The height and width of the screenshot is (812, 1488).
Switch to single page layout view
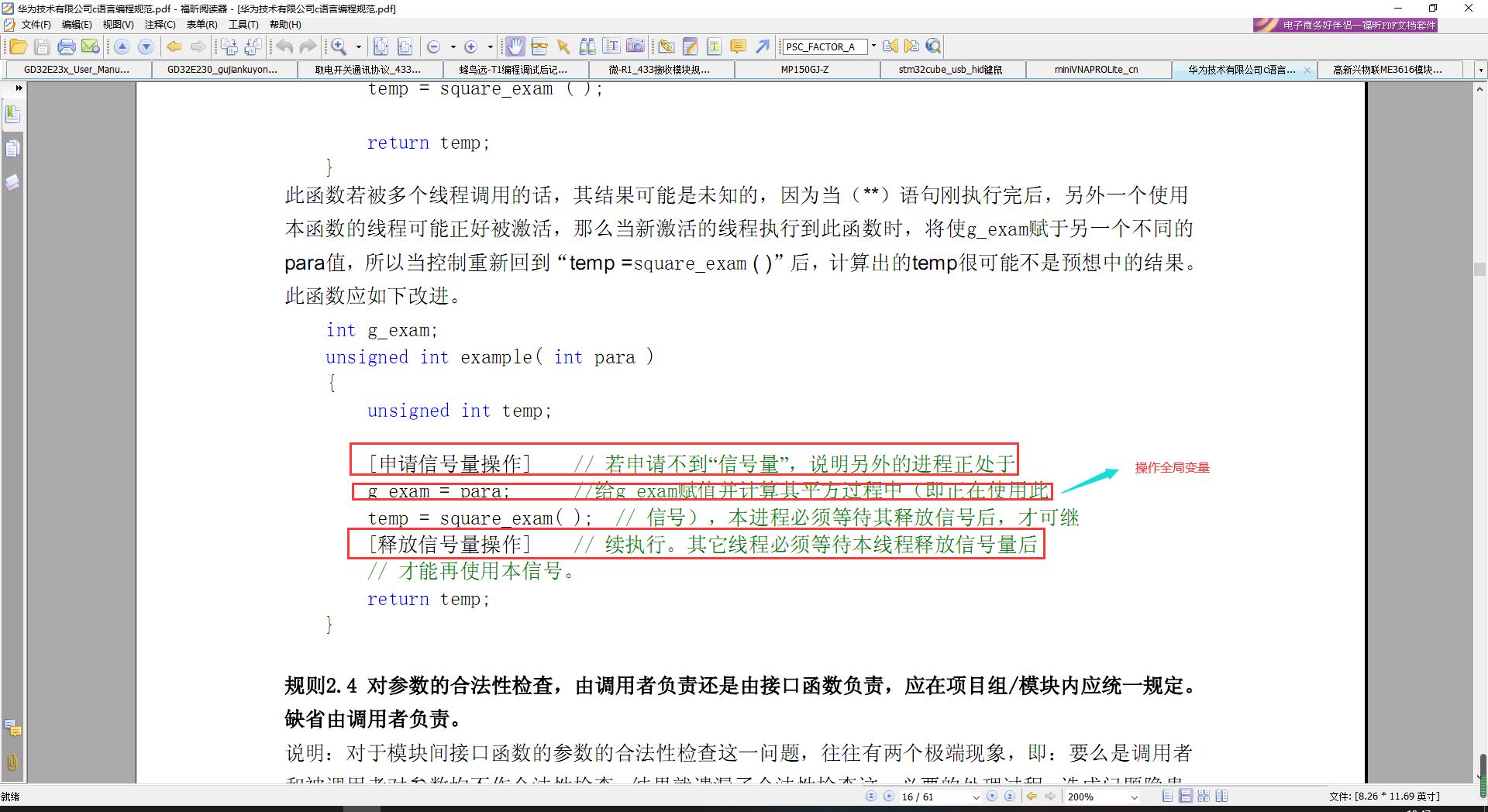pos(1168,796)
